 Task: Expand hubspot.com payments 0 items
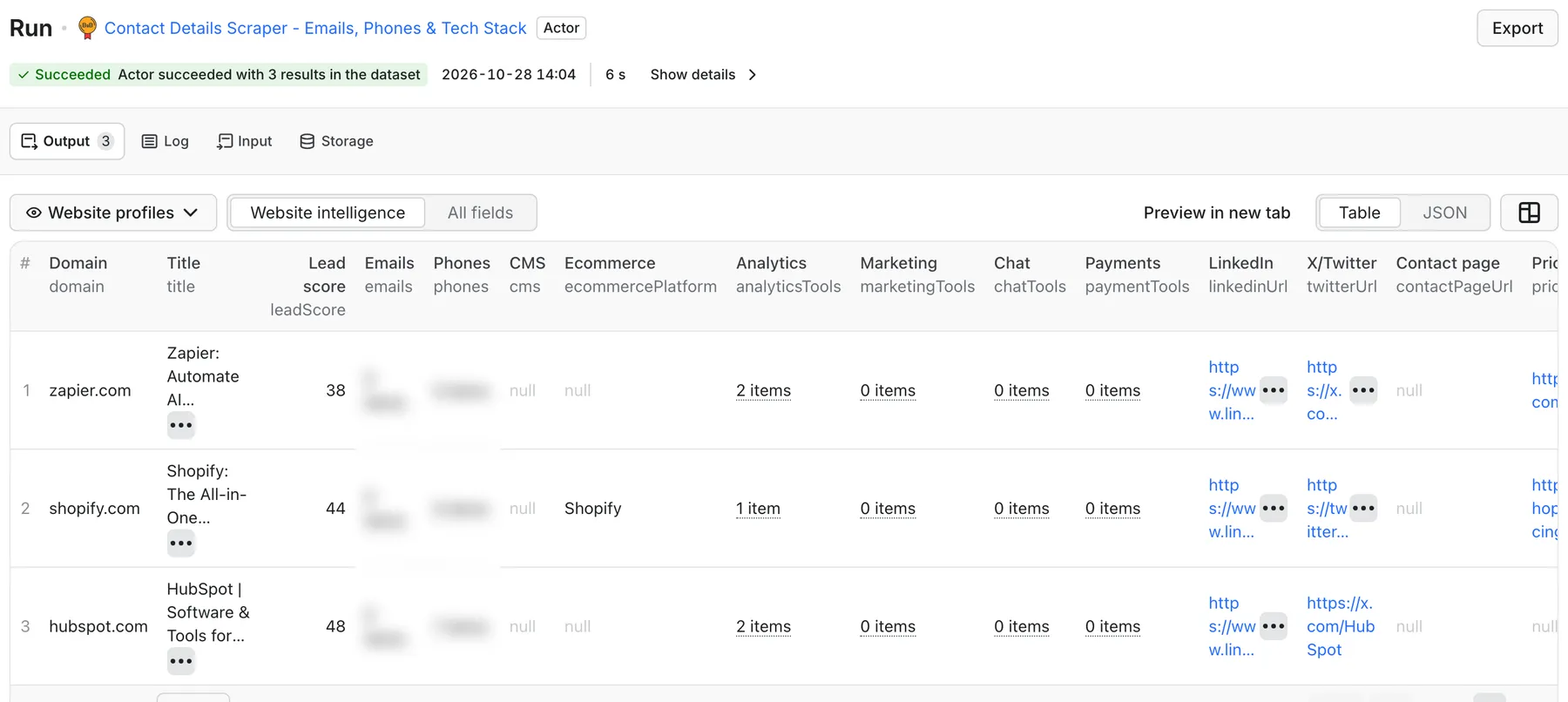pyautogui.click(x=1112, y=626)
